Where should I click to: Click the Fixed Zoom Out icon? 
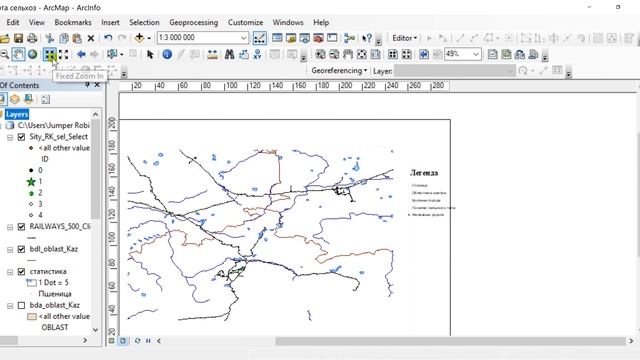coord(64,54)
